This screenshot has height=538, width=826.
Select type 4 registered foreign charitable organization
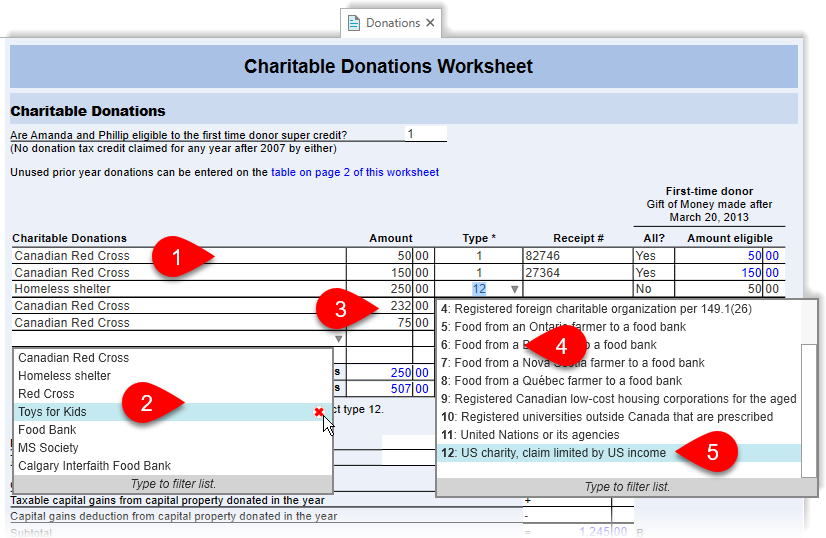click(x=618, y=309)
